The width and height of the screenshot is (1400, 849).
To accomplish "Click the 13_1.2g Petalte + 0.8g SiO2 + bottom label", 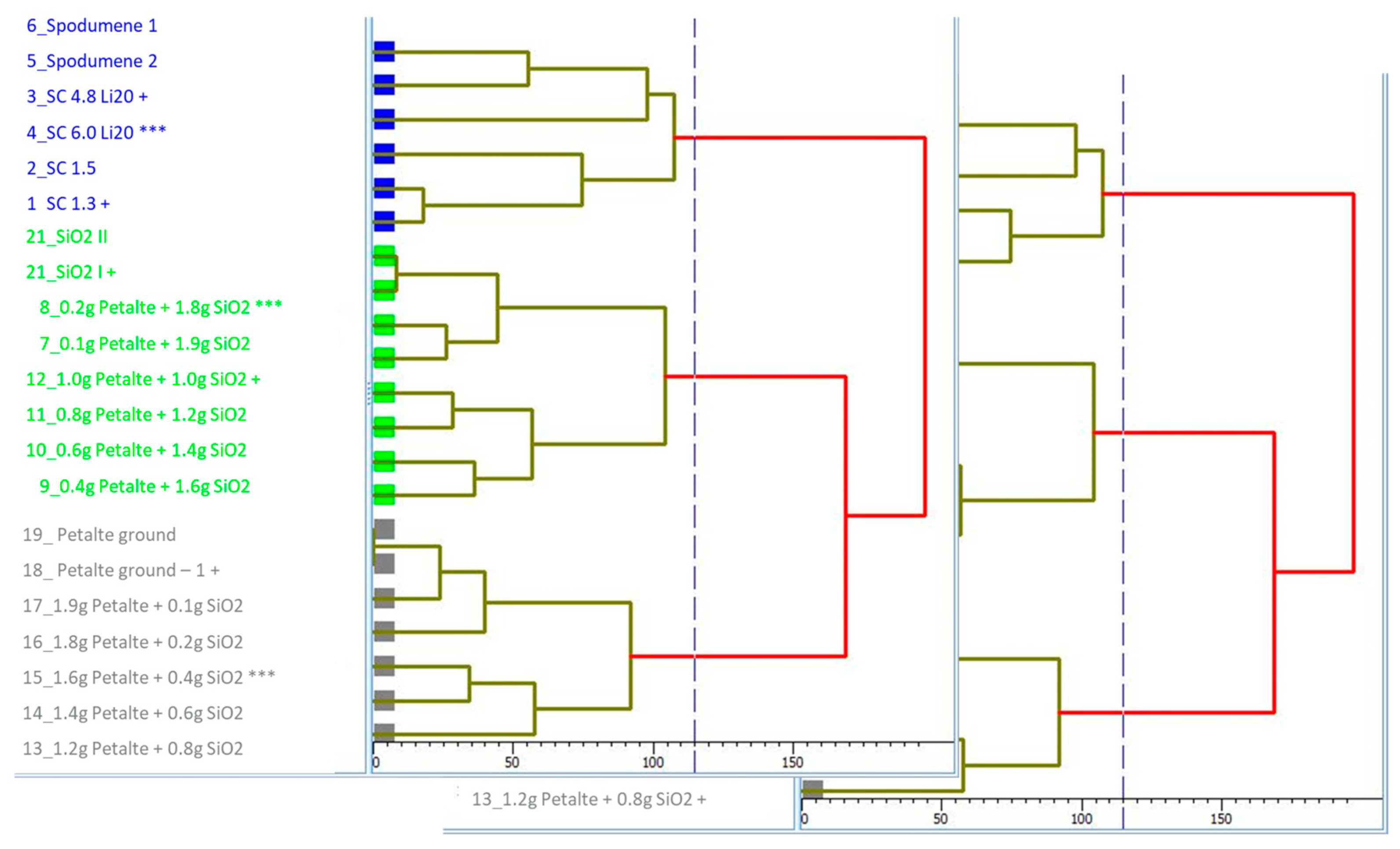I will 589,800.
